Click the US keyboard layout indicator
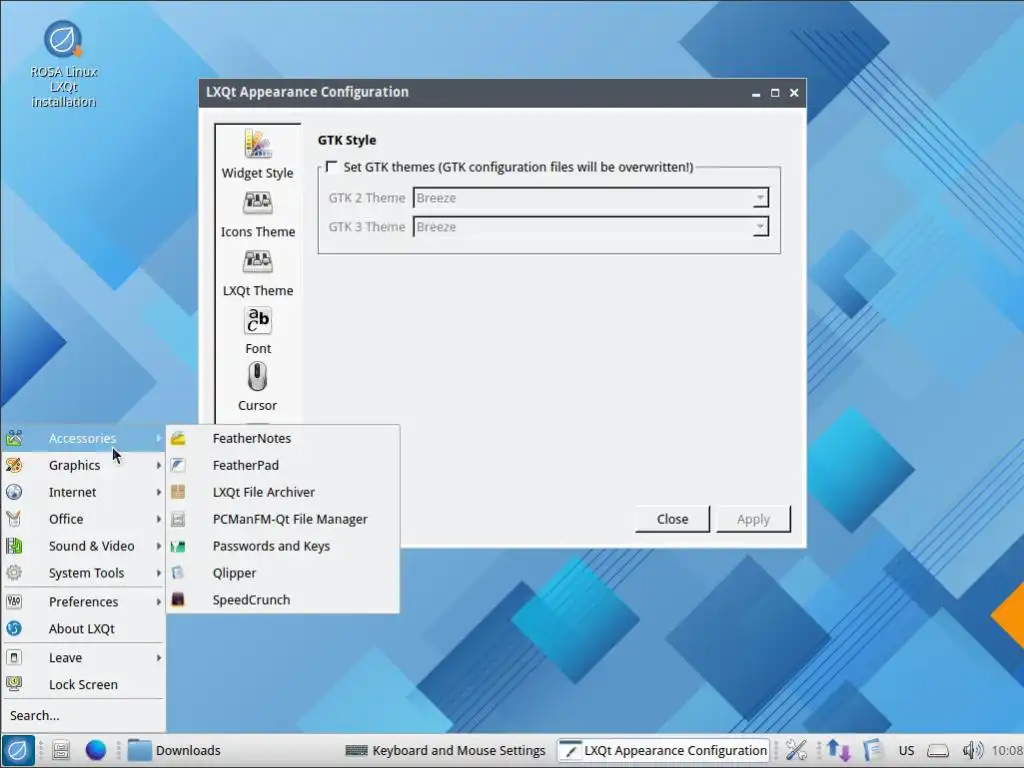This screenshot has width=1024, height=768. pyautogui.click(x=906, y=750)
